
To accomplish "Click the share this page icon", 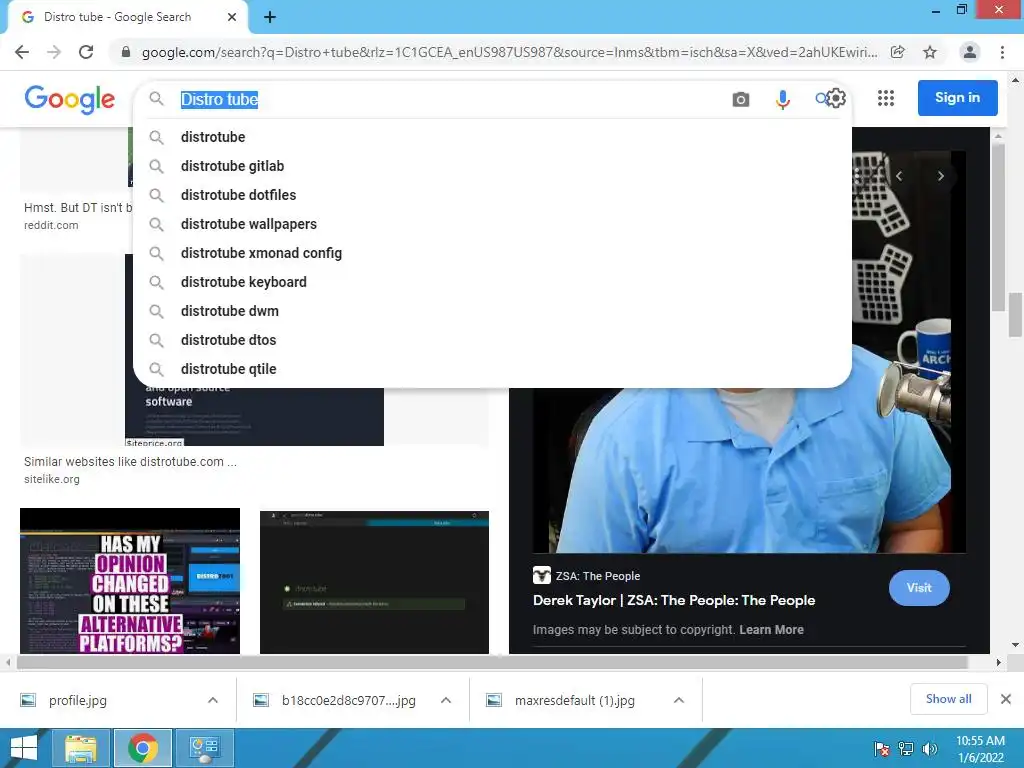I will (898, 52).
